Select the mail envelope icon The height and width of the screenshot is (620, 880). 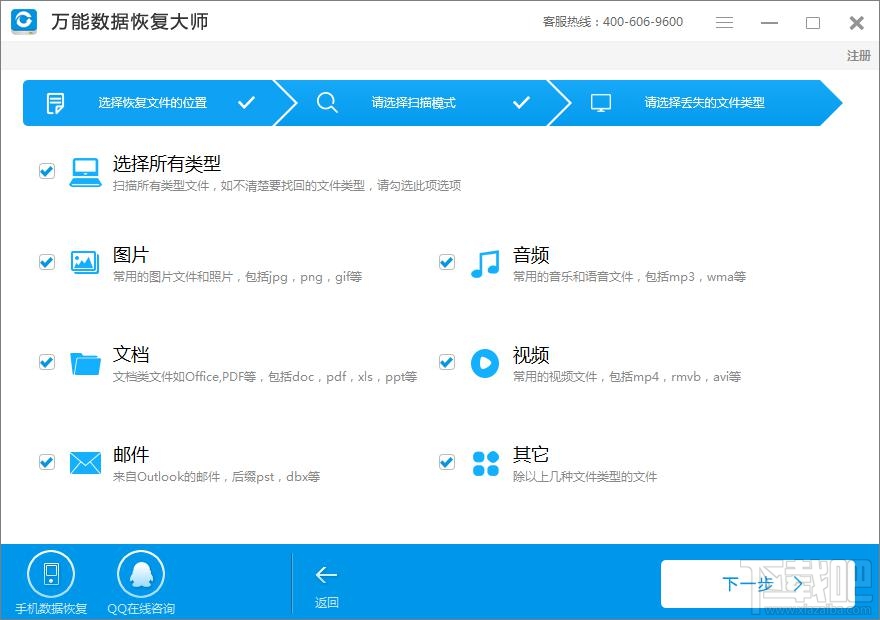(x=85, y=462)
